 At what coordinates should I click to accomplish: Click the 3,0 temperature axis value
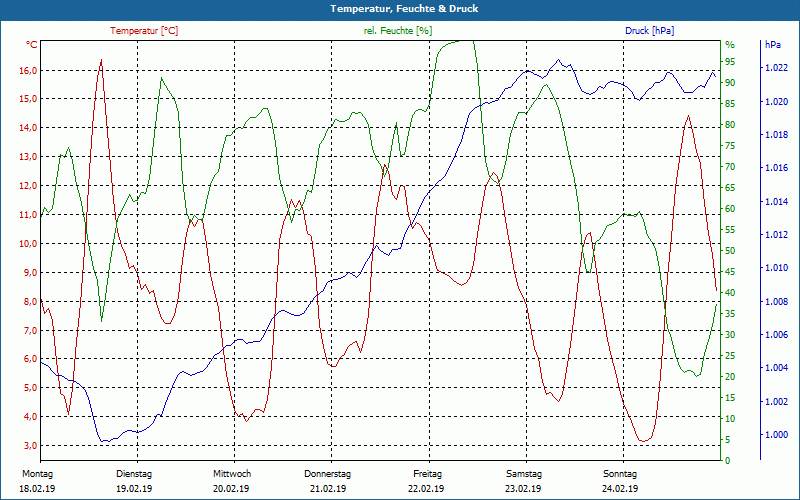[x=30, y=446]
